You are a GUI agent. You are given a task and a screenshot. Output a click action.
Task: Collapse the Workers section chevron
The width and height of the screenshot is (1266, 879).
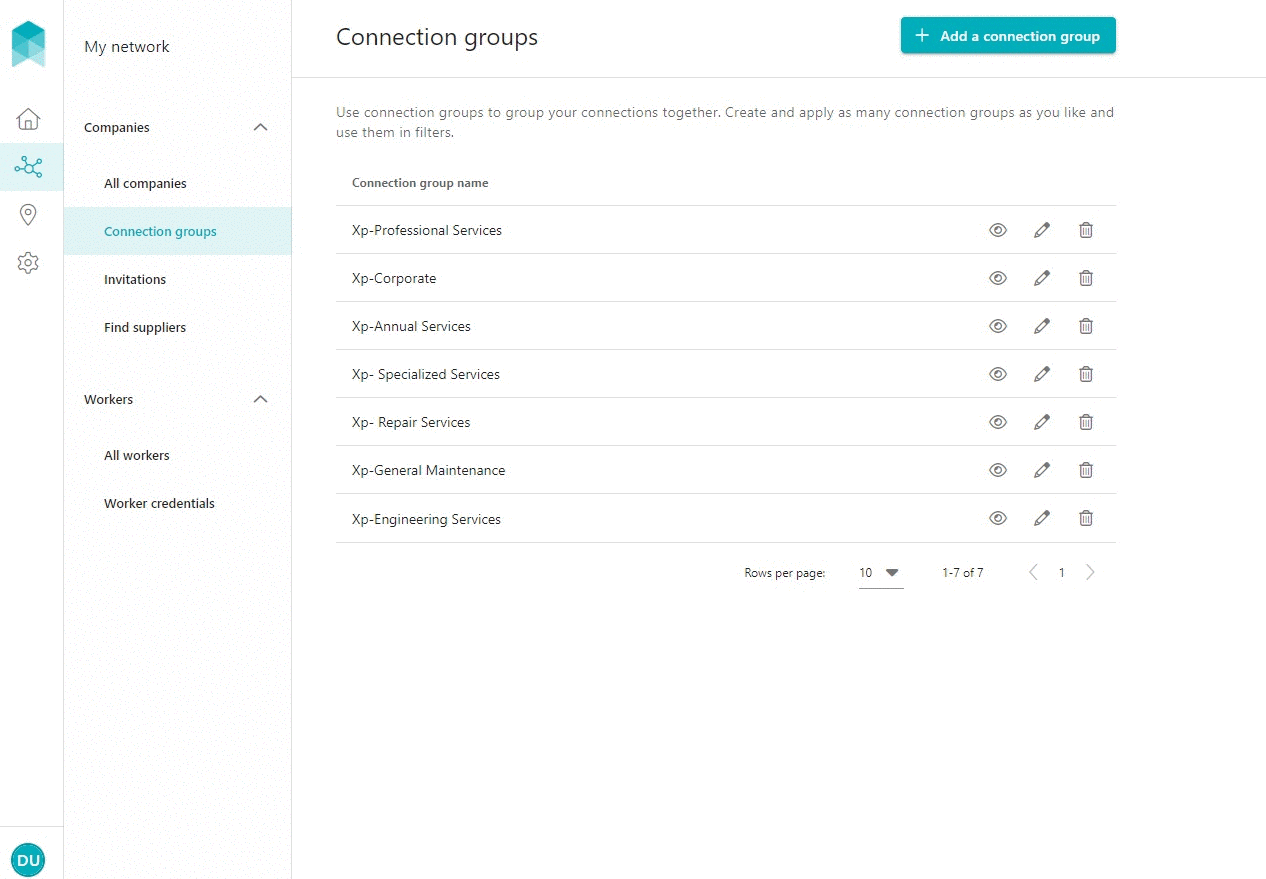pos(261,399)
